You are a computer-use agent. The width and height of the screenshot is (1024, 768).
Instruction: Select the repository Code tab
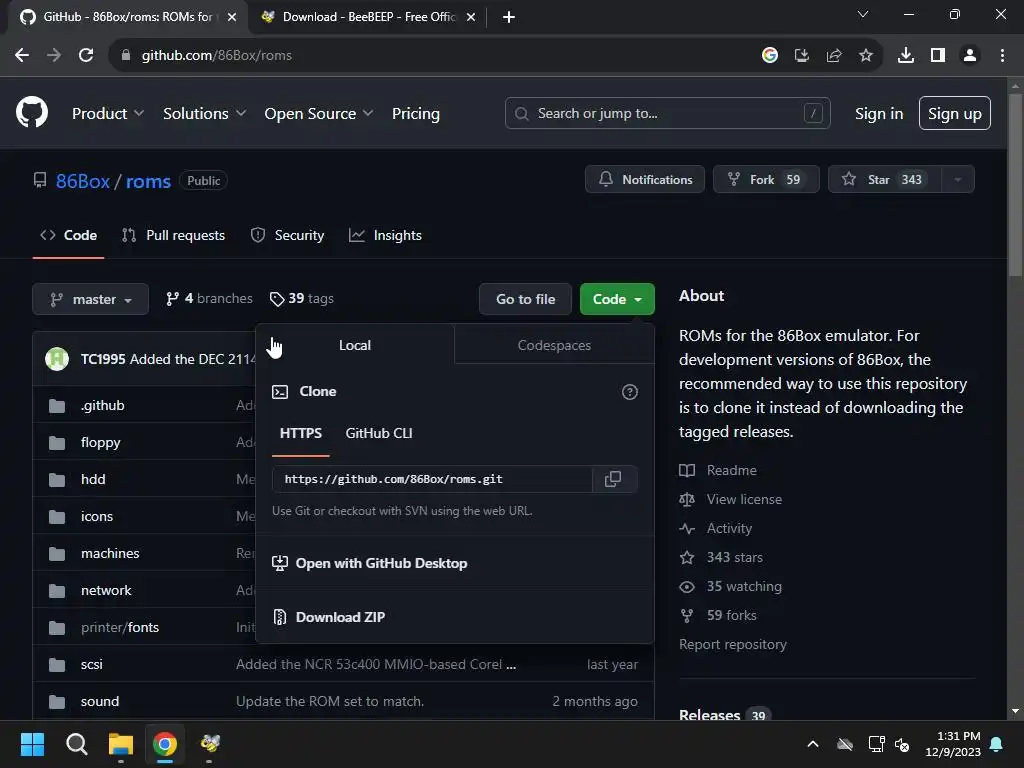(69, 235)
